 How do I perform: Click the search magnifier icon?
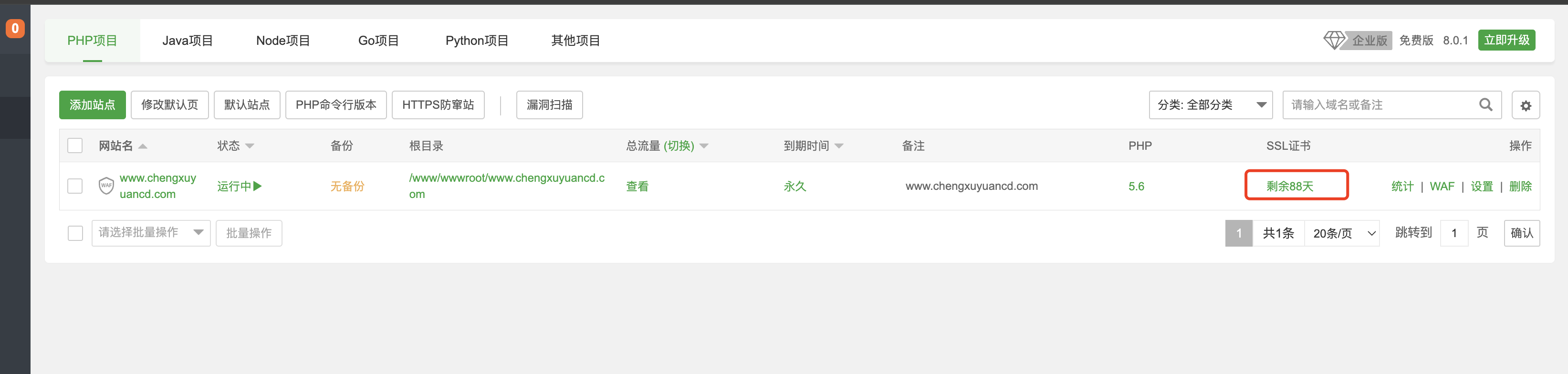pyautogui.click(x=1485, y=104)
